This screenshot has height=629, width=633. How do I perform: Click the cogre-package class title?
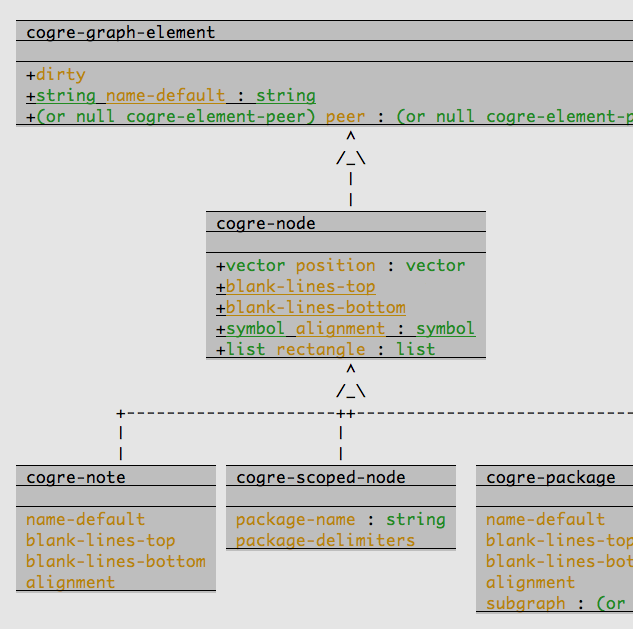coord(550,477)
